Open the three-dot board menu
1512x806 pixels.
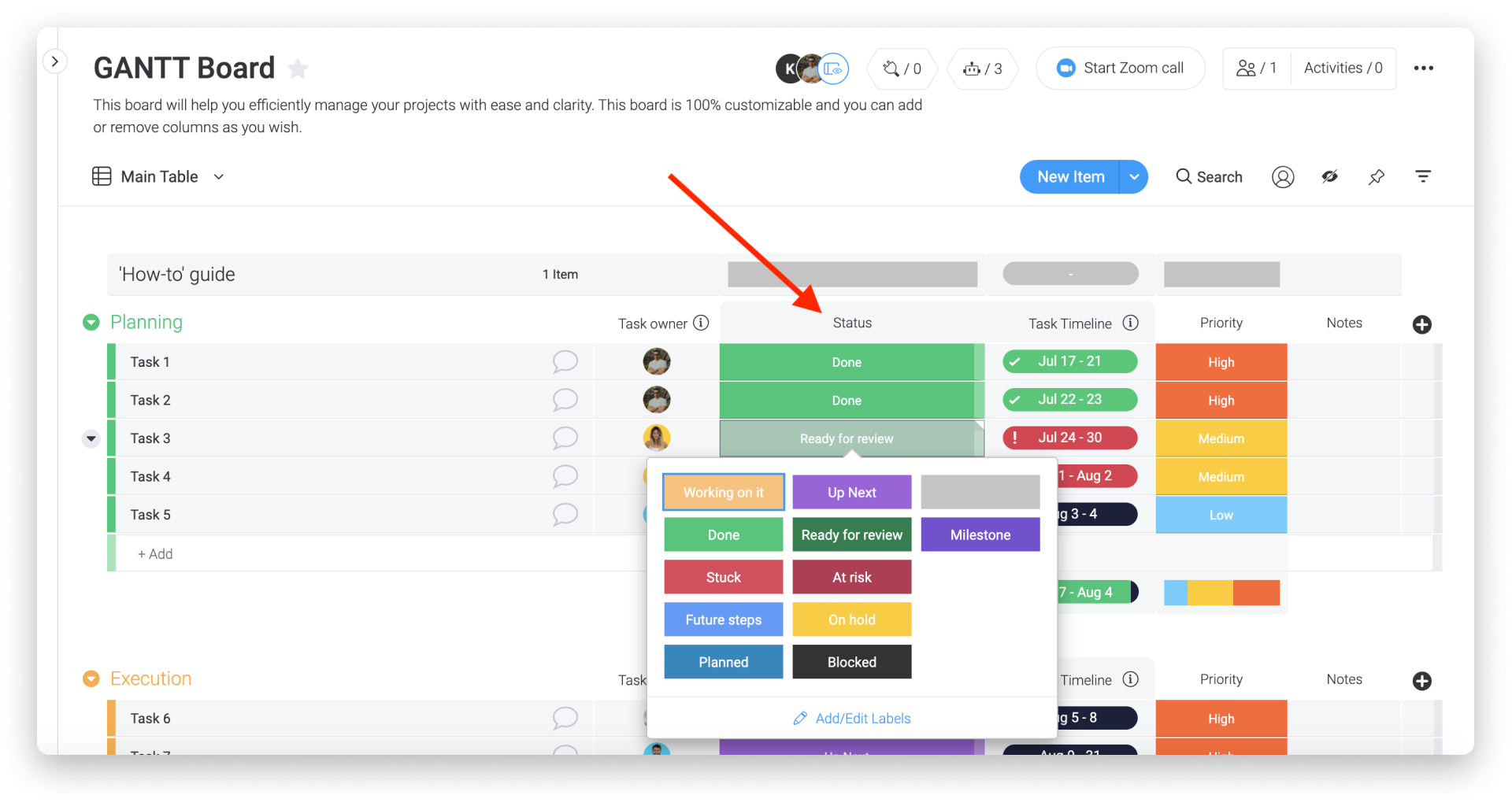pos(1423,68)
